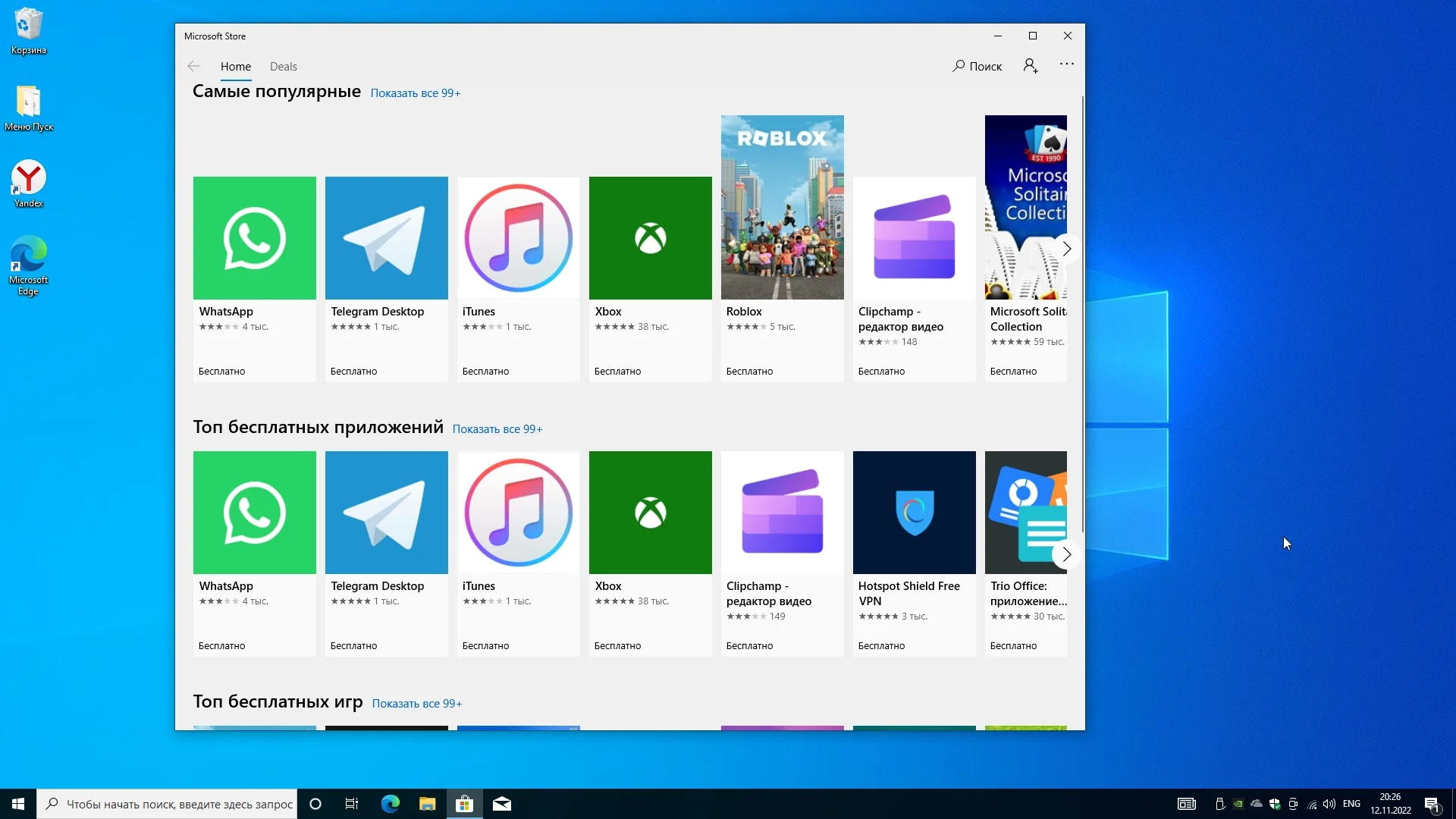The image size is (1456, 819).
Task: Open the sign-in account icon
Action: pyautogui.click(x=1030, y=66)
